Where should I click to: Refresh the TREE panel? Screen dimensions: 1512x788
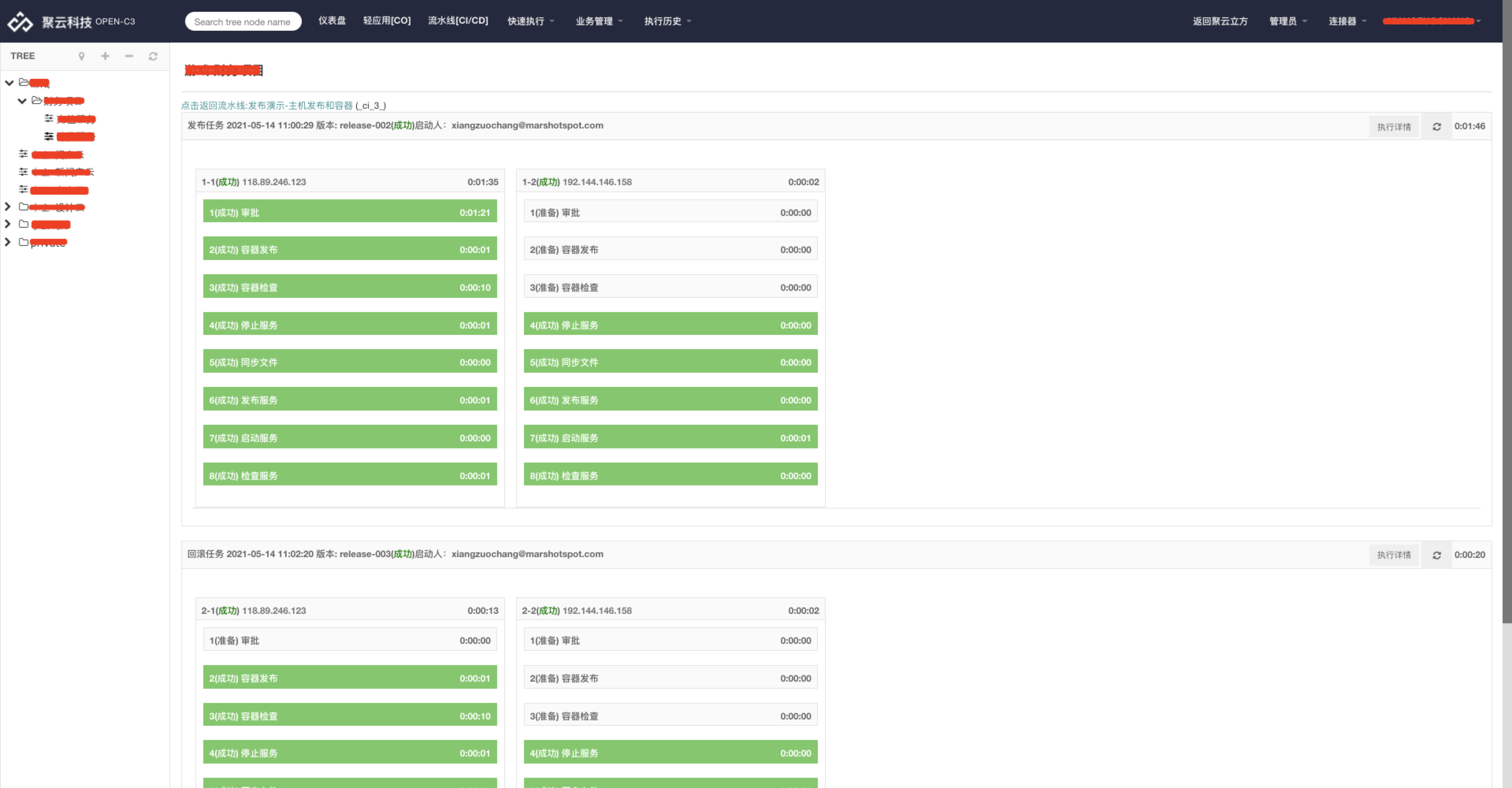tap(153, 56)
